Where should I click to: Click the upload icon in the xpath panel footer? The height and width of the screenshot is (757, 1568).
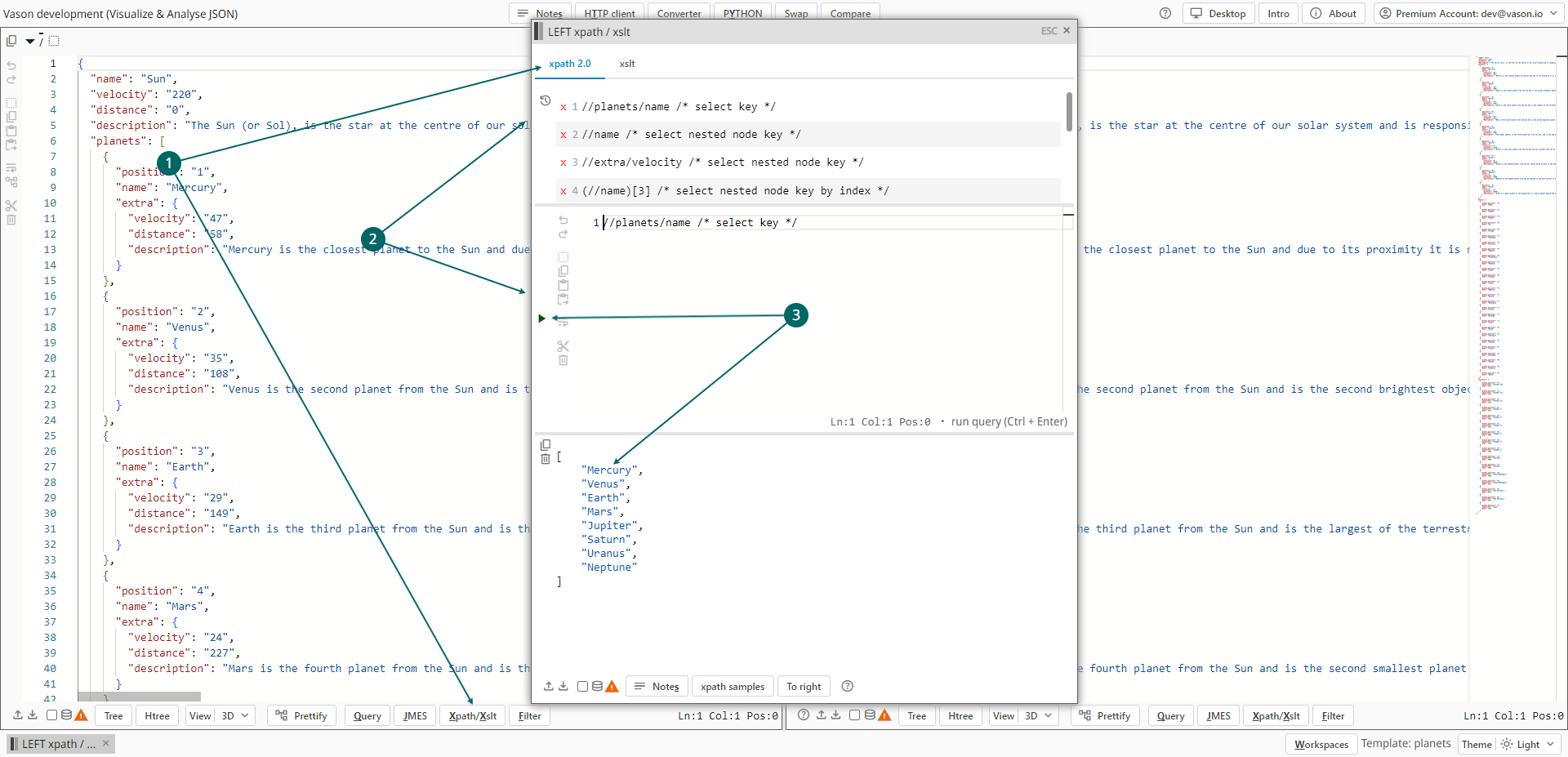coord(549,686)
